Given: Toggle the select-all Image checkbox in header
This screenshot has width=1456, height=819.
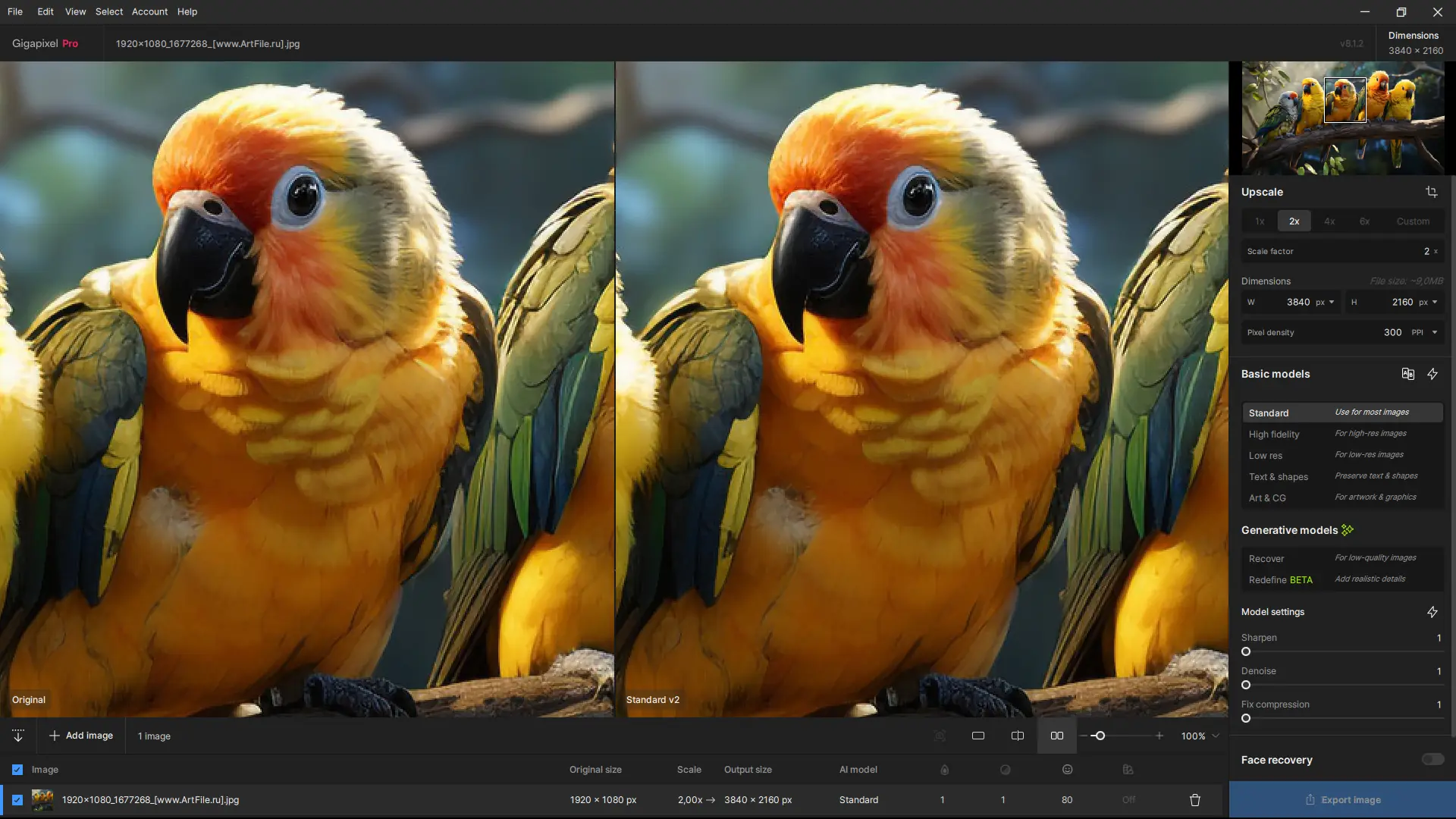Looking at the screenshot, I should click(x=17, y=770).
